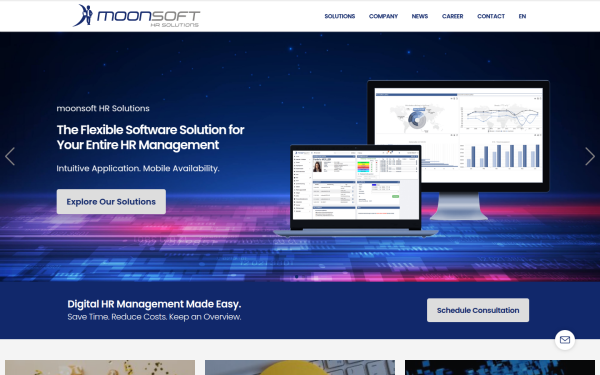Click the laptop application screenshot image
The width and height of the screenshot is (600, 375).
355,190
